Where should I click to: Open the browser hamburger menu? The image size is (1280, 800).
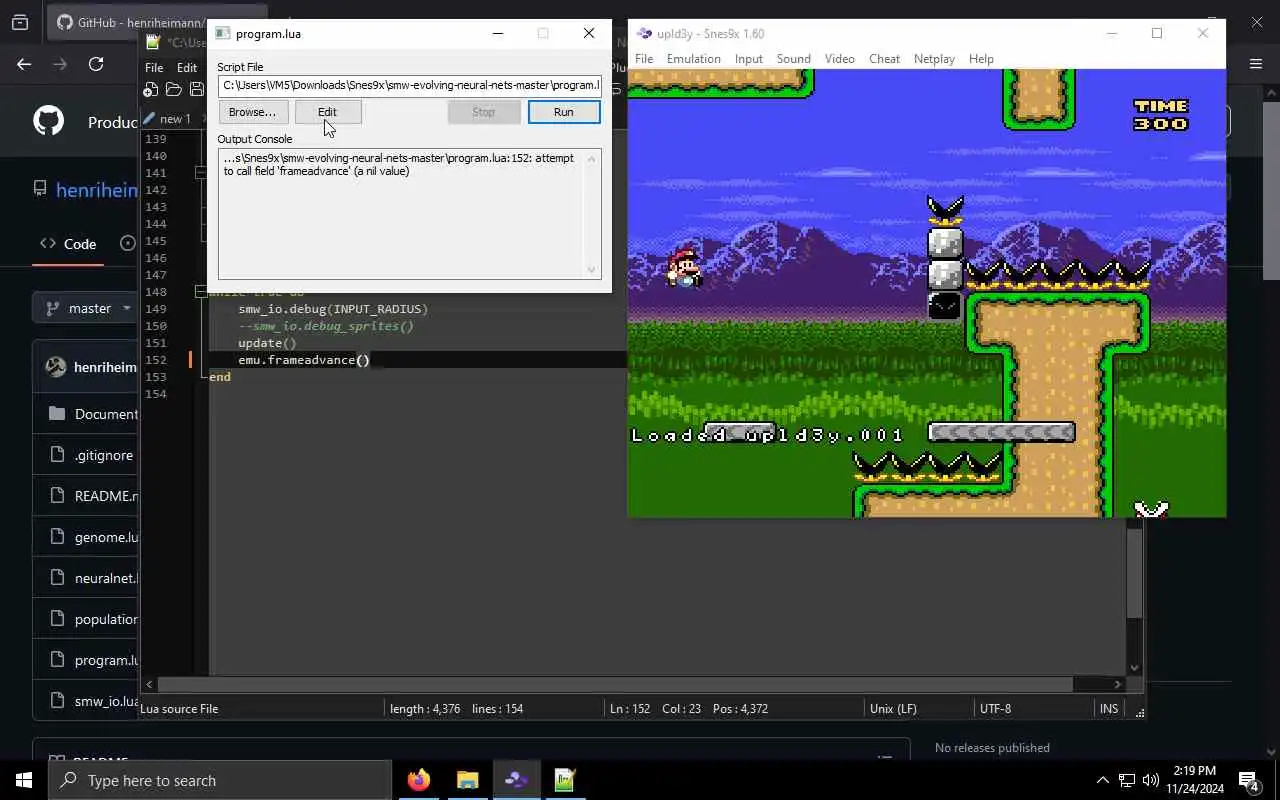(x=1256, y=64)
